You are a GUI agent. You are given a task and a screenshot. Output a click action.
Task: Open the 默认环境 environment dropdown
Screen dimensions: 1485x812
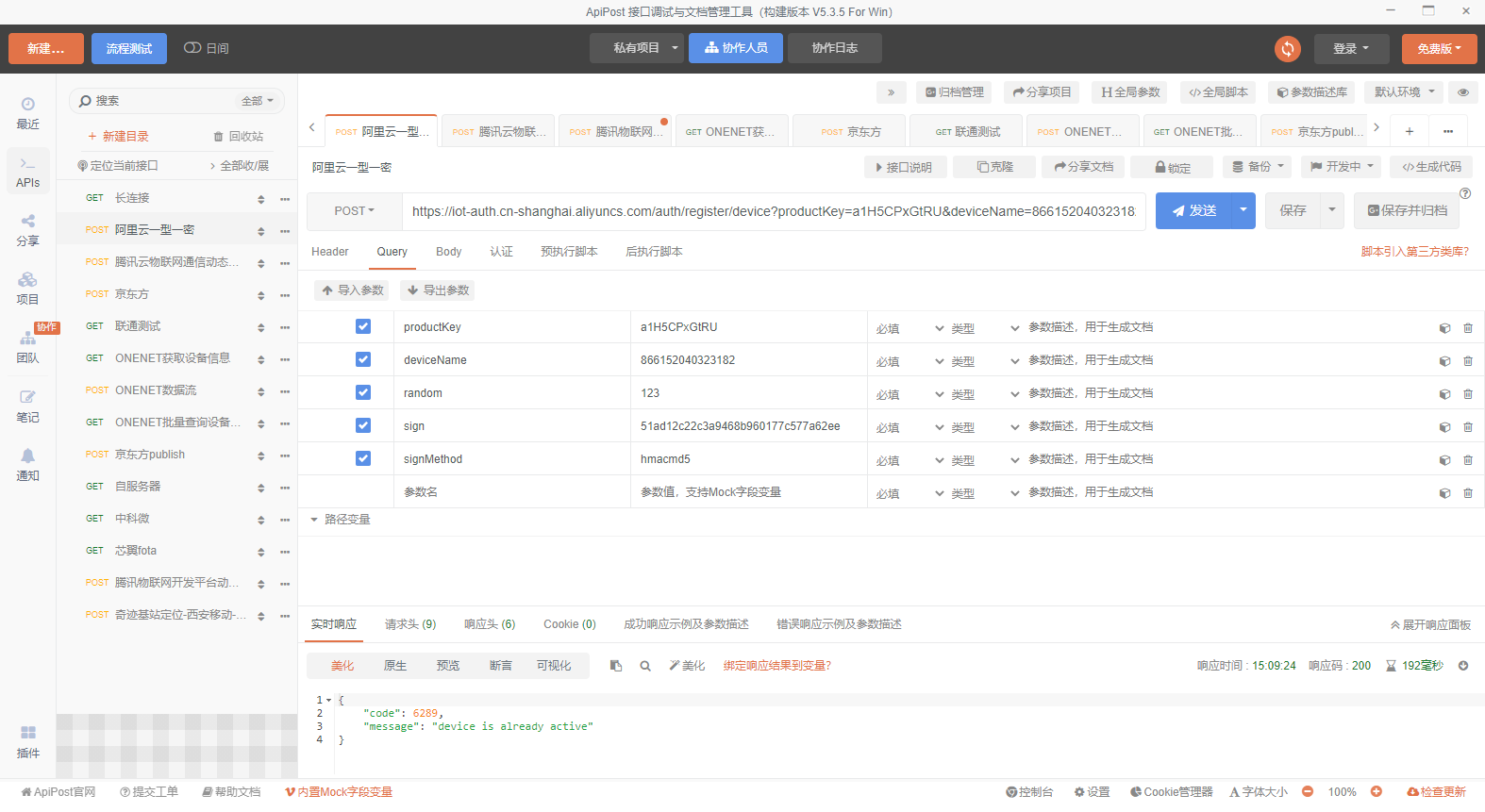pyautogui.click(x=1404, y=92)
